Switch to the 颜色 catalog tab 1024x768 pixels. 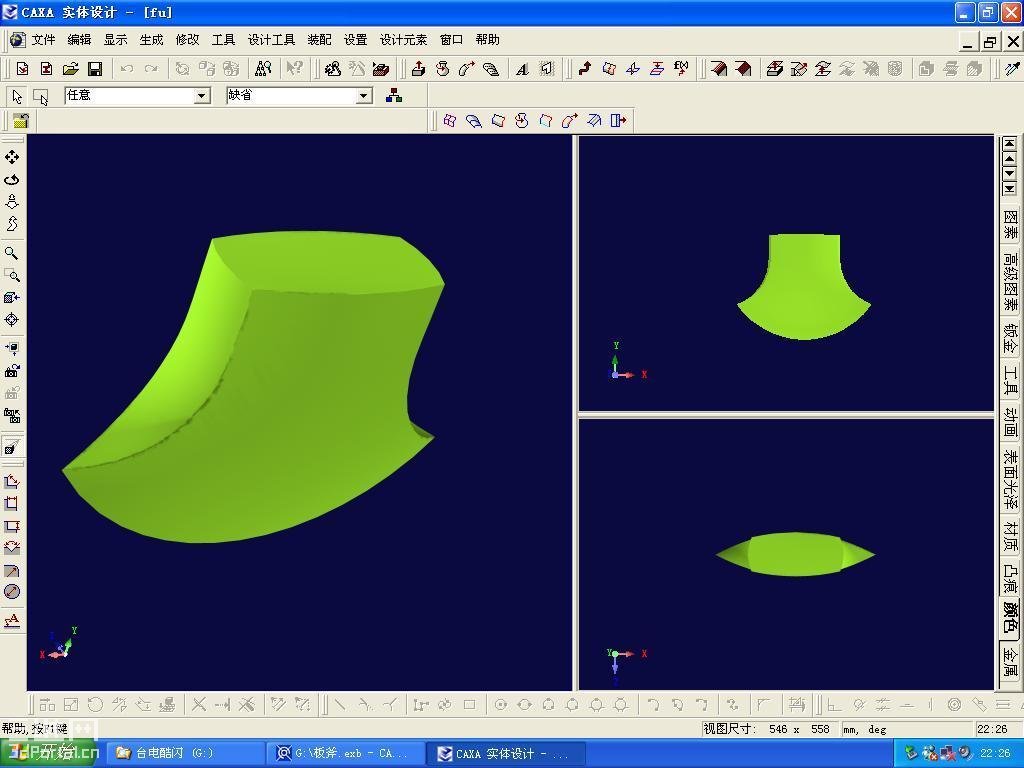(x=1010, y=617)
